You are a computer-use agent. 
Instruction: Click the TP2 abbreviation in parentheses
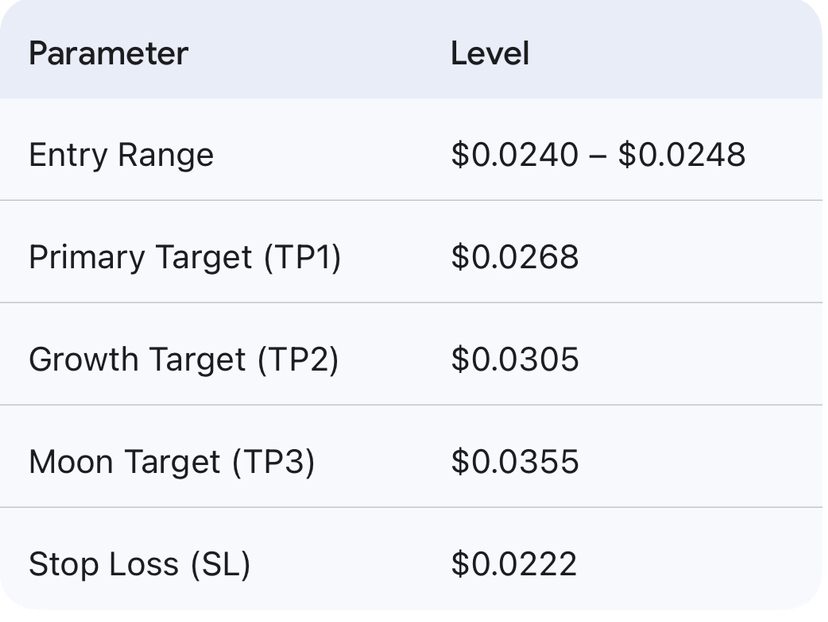click(x=298, y=360)
